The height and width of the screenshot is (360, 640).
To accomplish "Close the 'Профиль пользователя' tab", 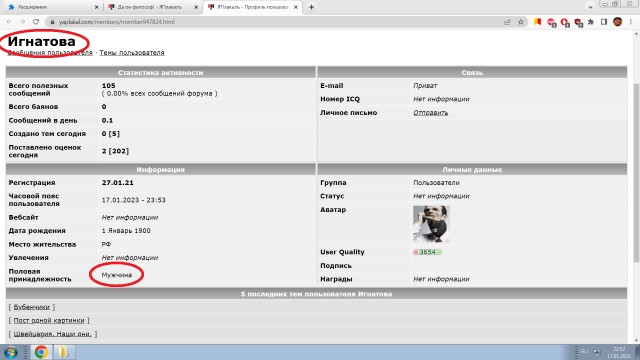I will (296, 7).
